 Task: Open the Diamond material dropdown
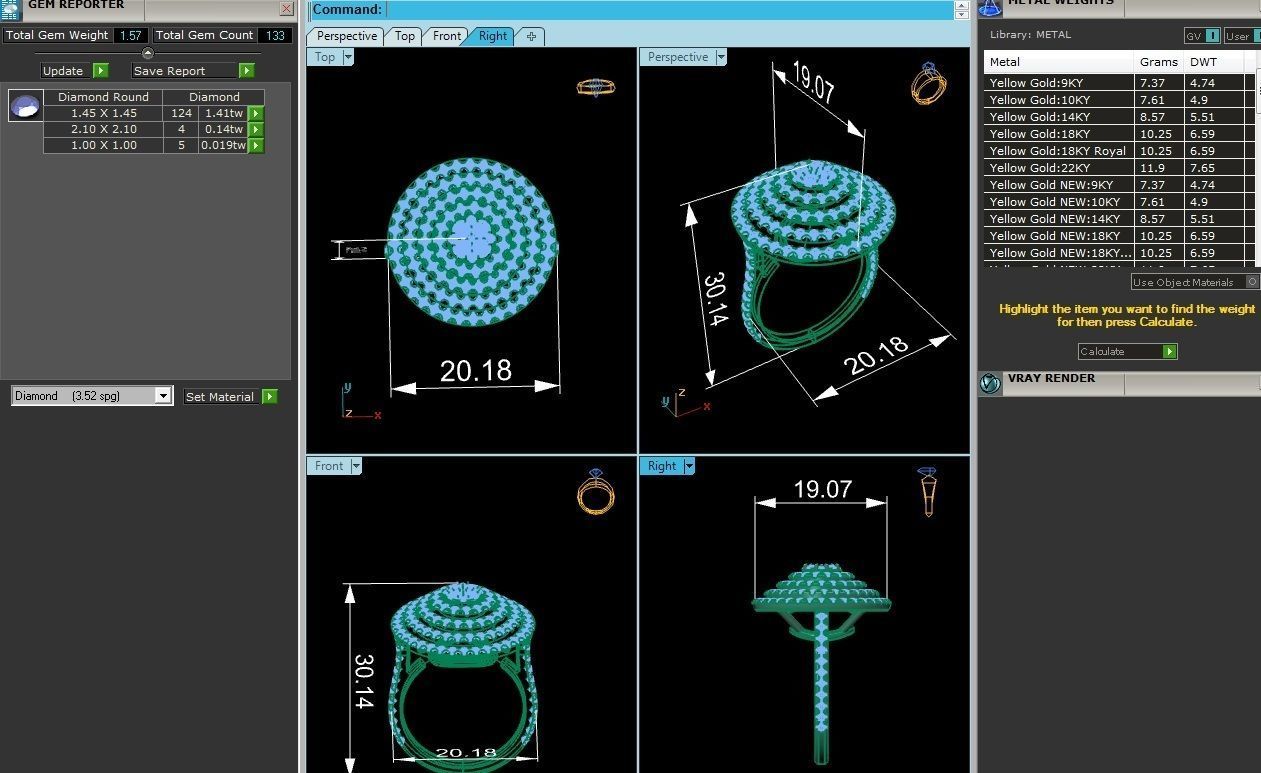tap(163, 396)
